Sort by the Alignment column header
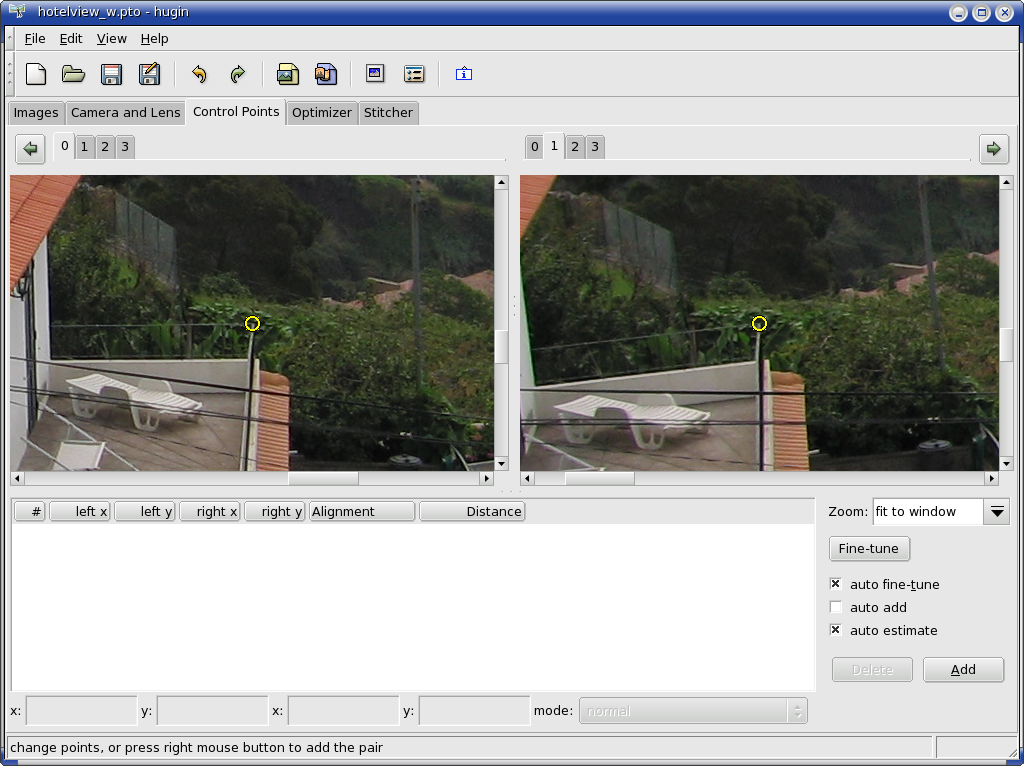 362,512
